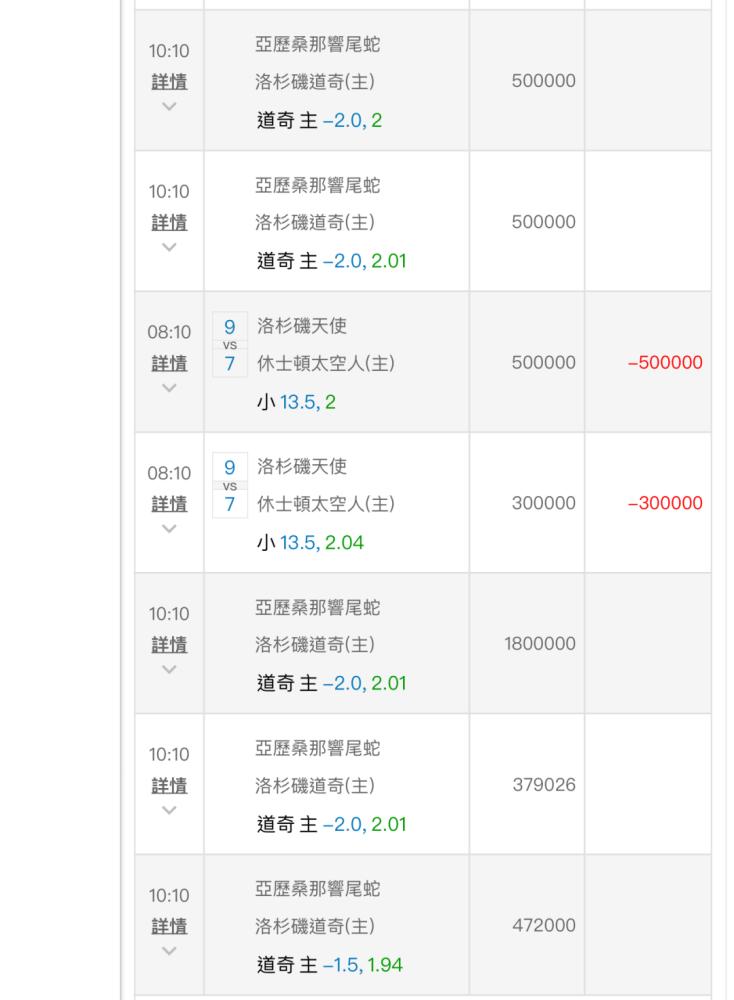Viewport: 734px width, 1000px height.
Task: Expand chevron for 道奇 主 -2.0, 2 row
Action: [169, 106]
